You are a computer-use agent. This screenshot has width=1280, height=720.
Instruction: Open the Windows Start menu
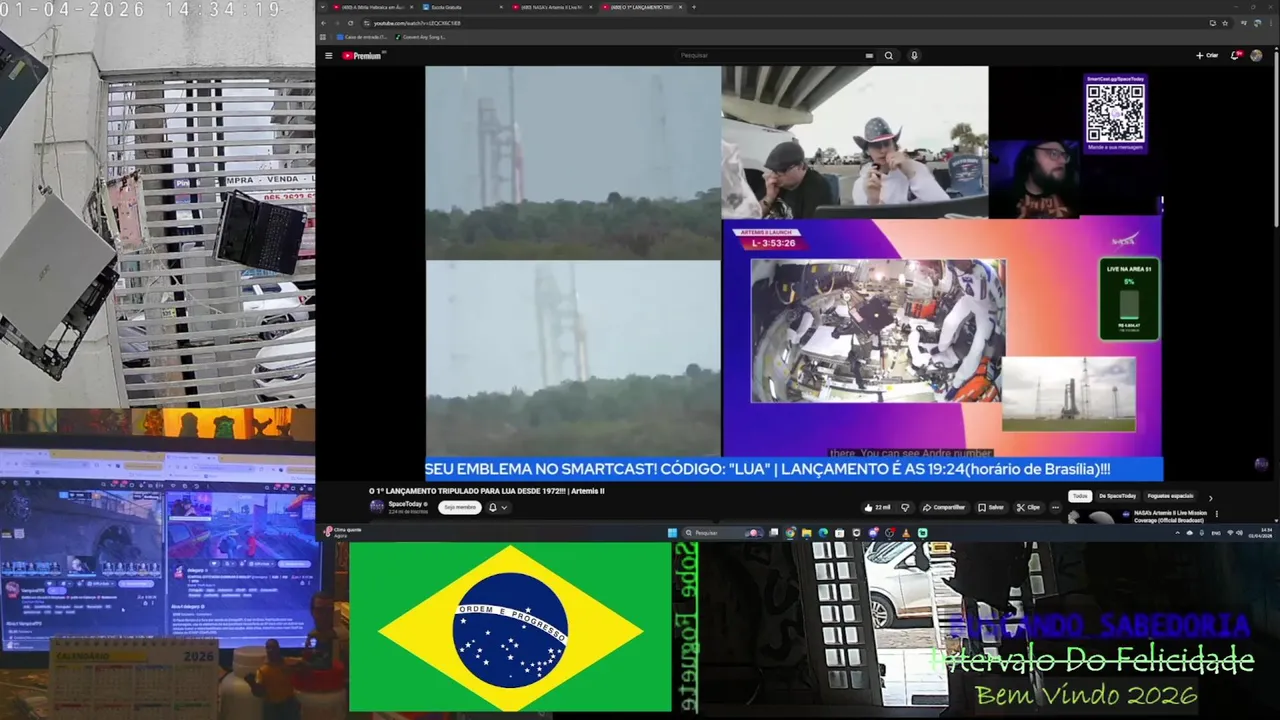click(672, 533)
